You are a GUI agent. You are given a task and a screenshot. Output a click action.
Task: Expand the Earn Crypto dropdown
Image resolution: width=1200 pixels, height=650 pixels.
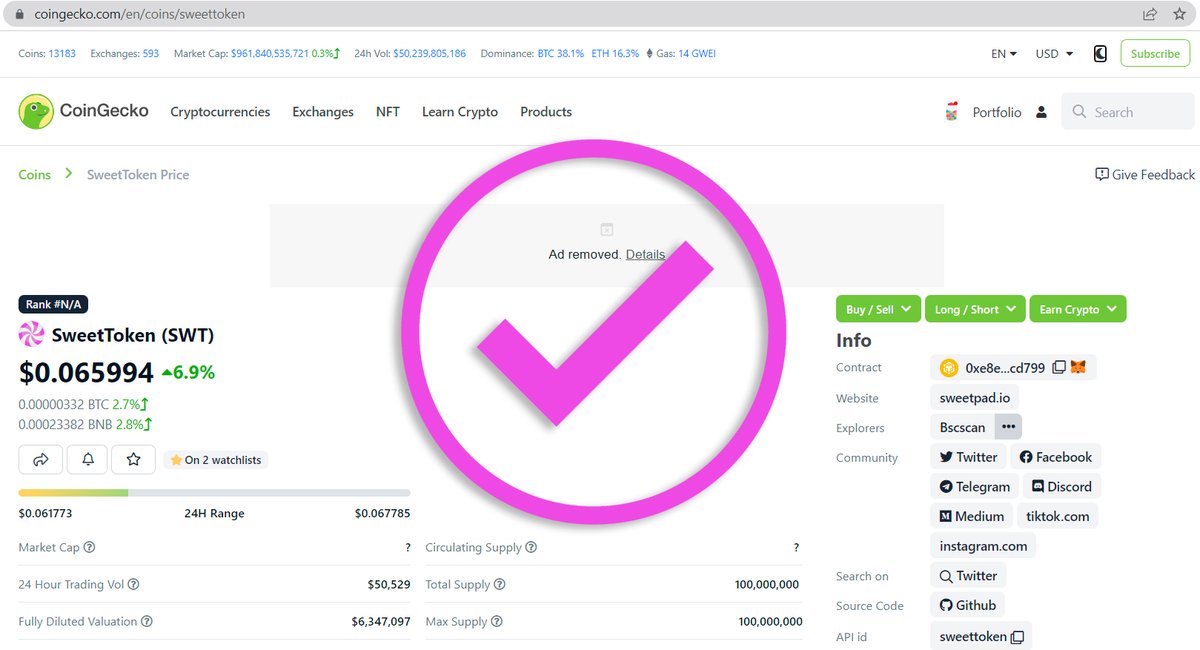pos(1078,309)
